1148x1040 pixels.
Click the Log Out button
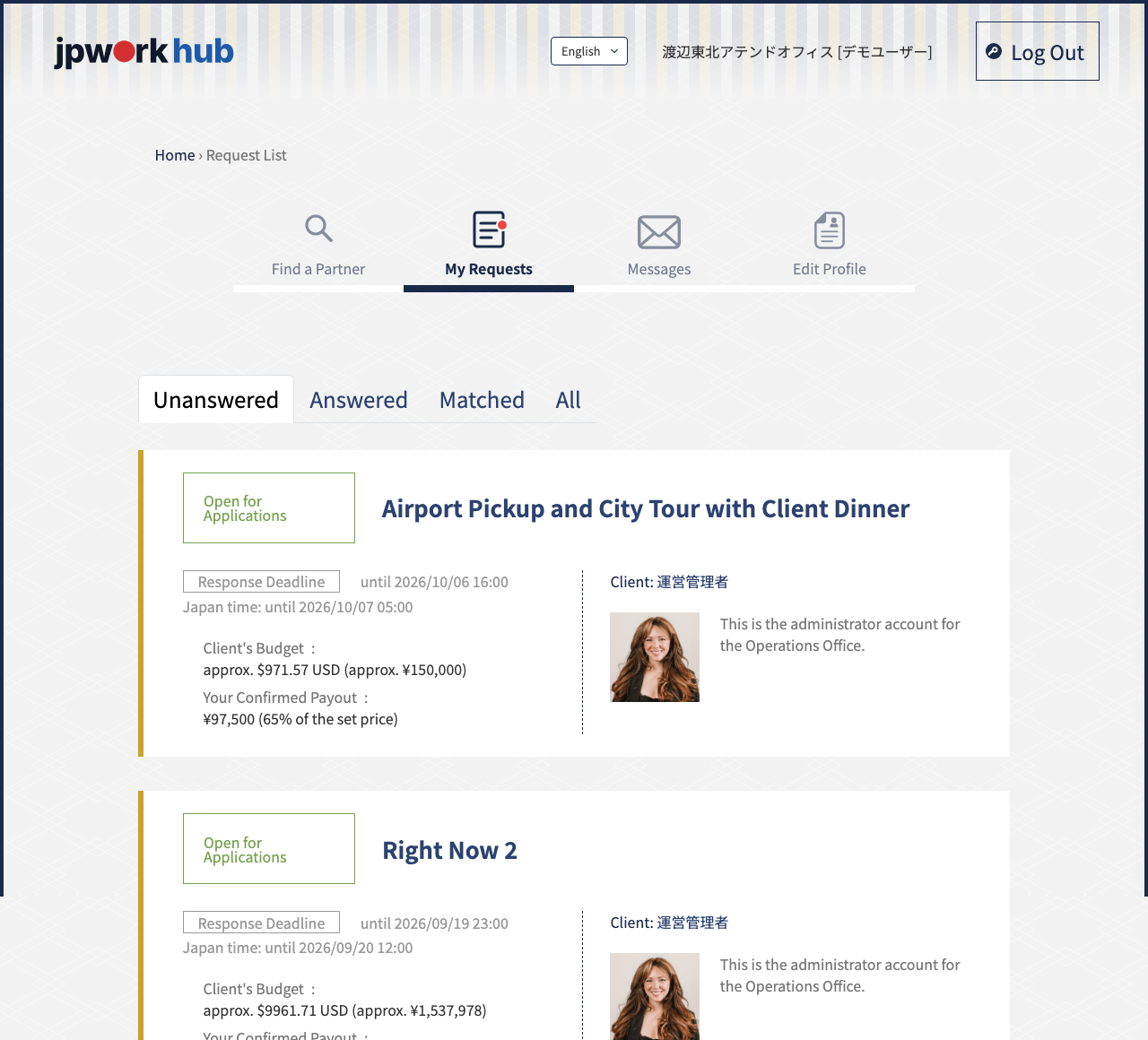click(x=1038, y=51)
